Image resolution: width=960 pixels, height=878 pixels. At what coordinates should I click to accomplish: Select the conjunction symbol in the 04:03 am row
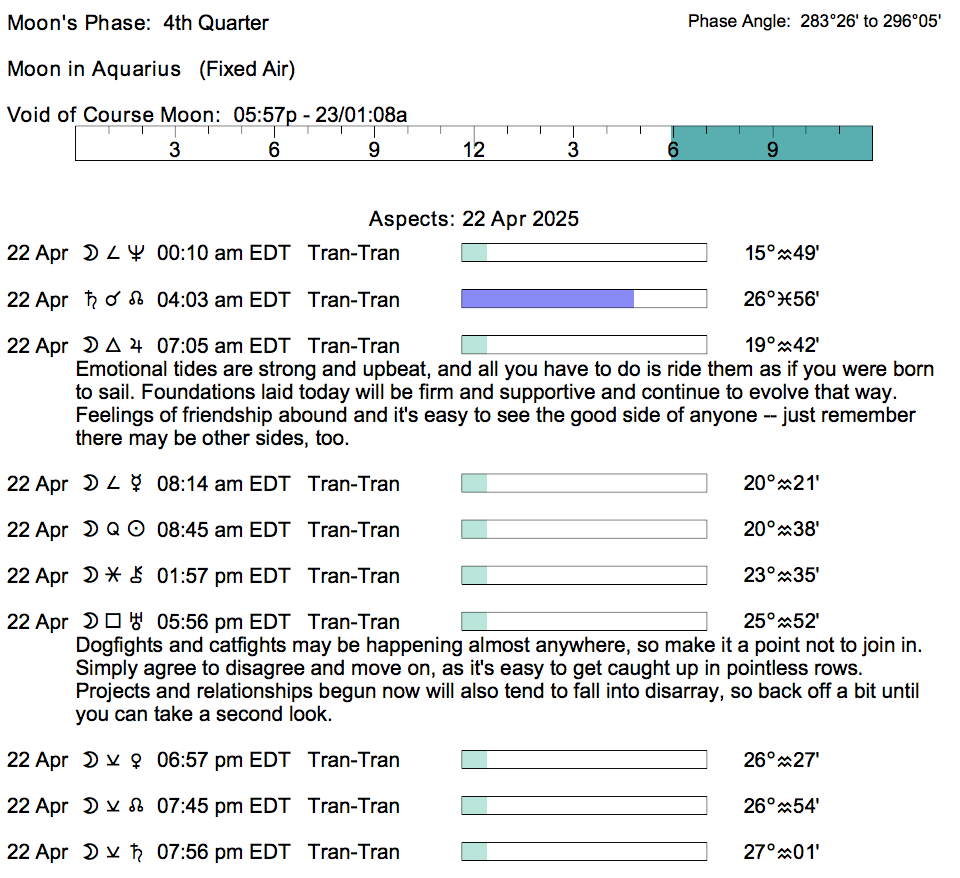[113, 301]
